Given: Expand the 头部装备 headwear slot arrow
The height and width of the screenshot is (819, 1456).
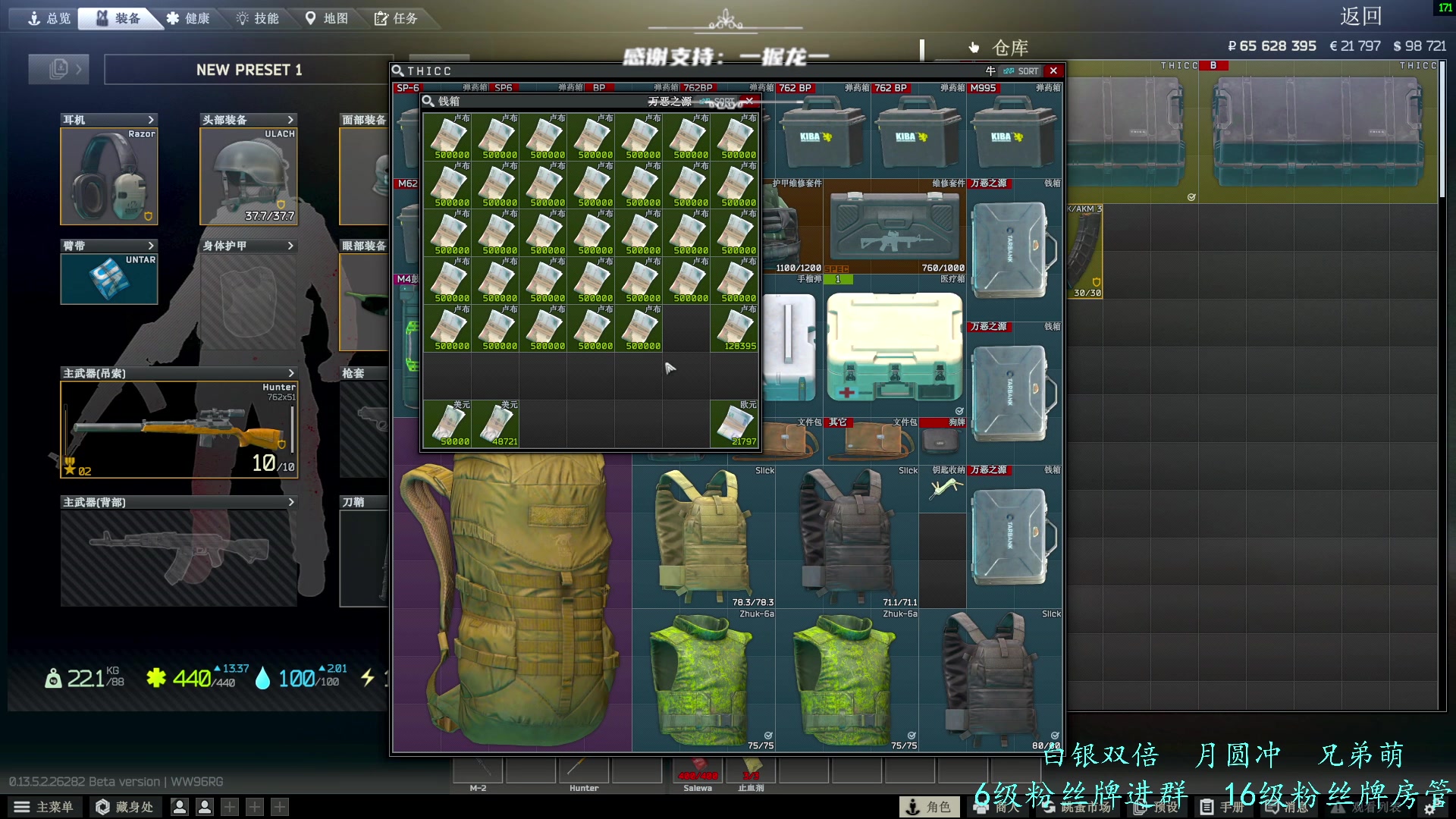Looking at the screenshot, I should 290,120.
